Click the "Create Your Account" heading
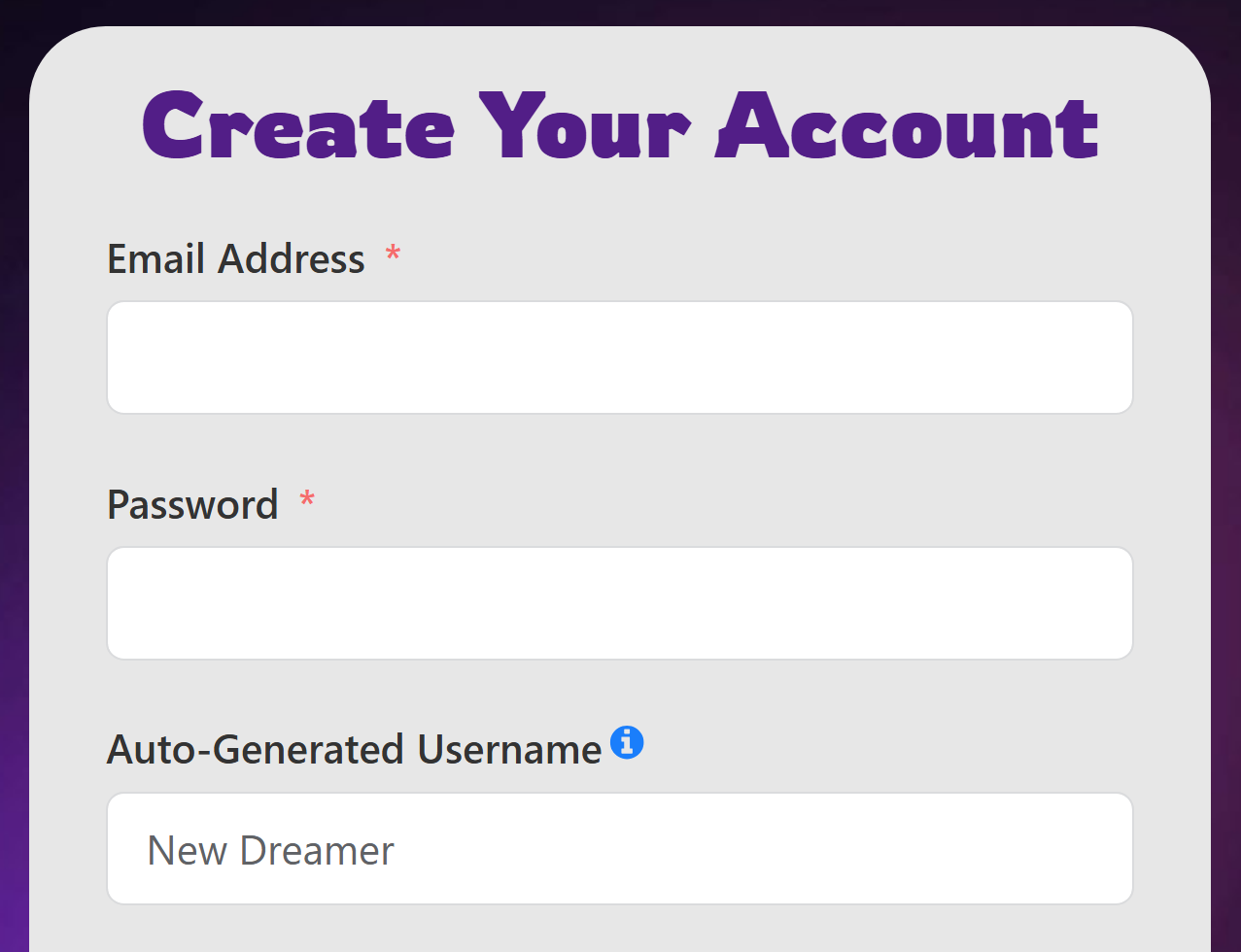 tap(620, 126)
